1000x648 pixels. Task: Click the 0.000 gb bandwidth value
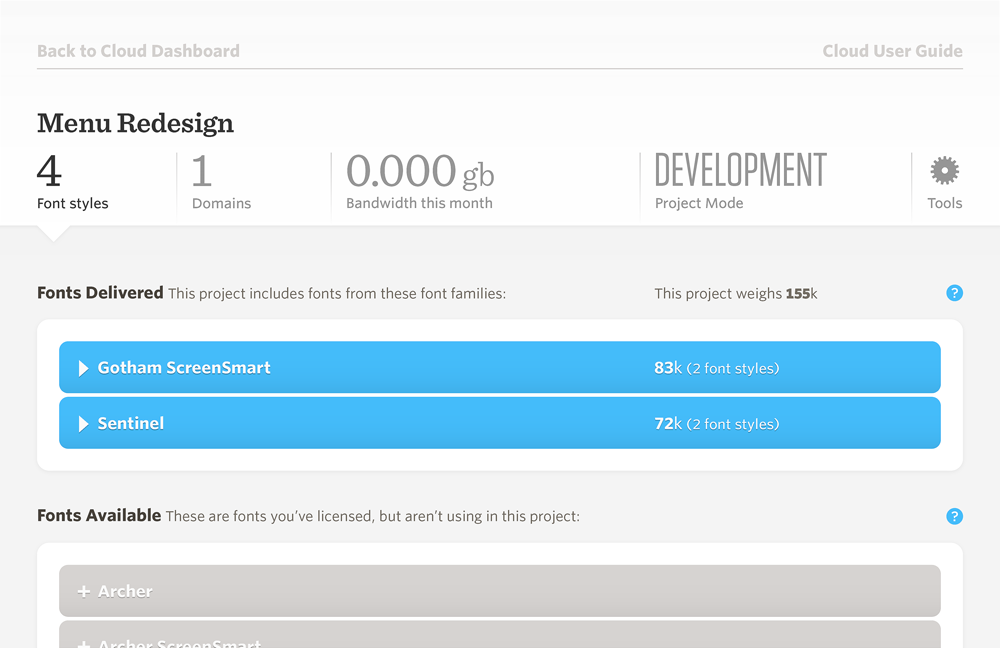pyautogui.click(x=420, y=172)
